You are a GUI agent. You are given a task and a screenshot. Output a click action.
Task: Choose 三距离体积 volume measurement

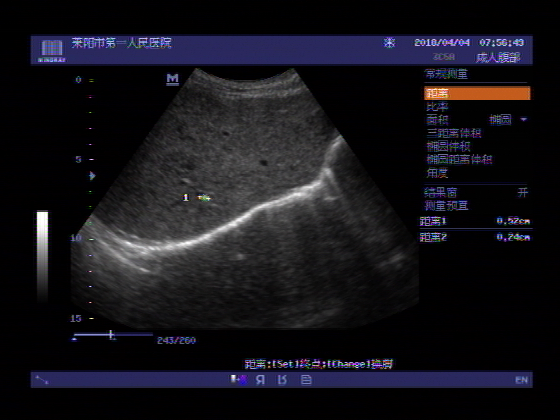pos(454,133)
